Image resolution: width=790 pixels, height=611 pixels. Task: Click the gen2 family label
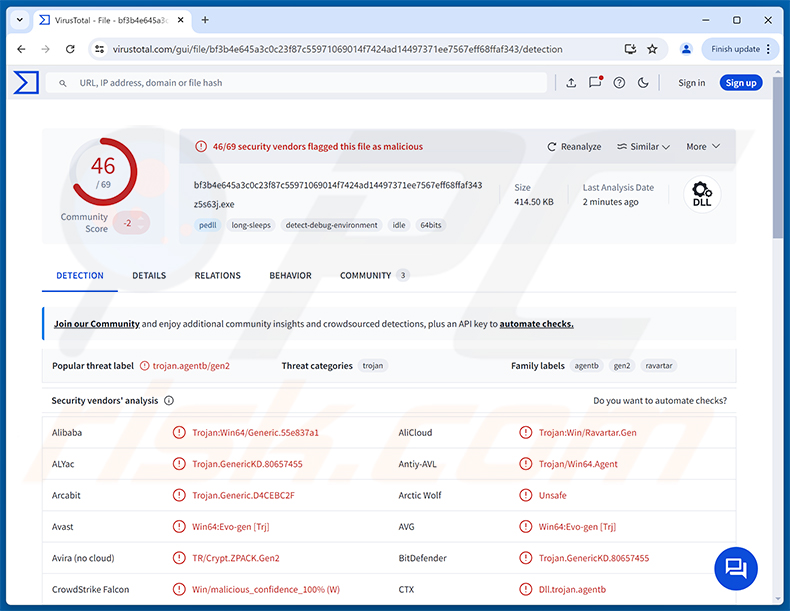click(622, 366)
